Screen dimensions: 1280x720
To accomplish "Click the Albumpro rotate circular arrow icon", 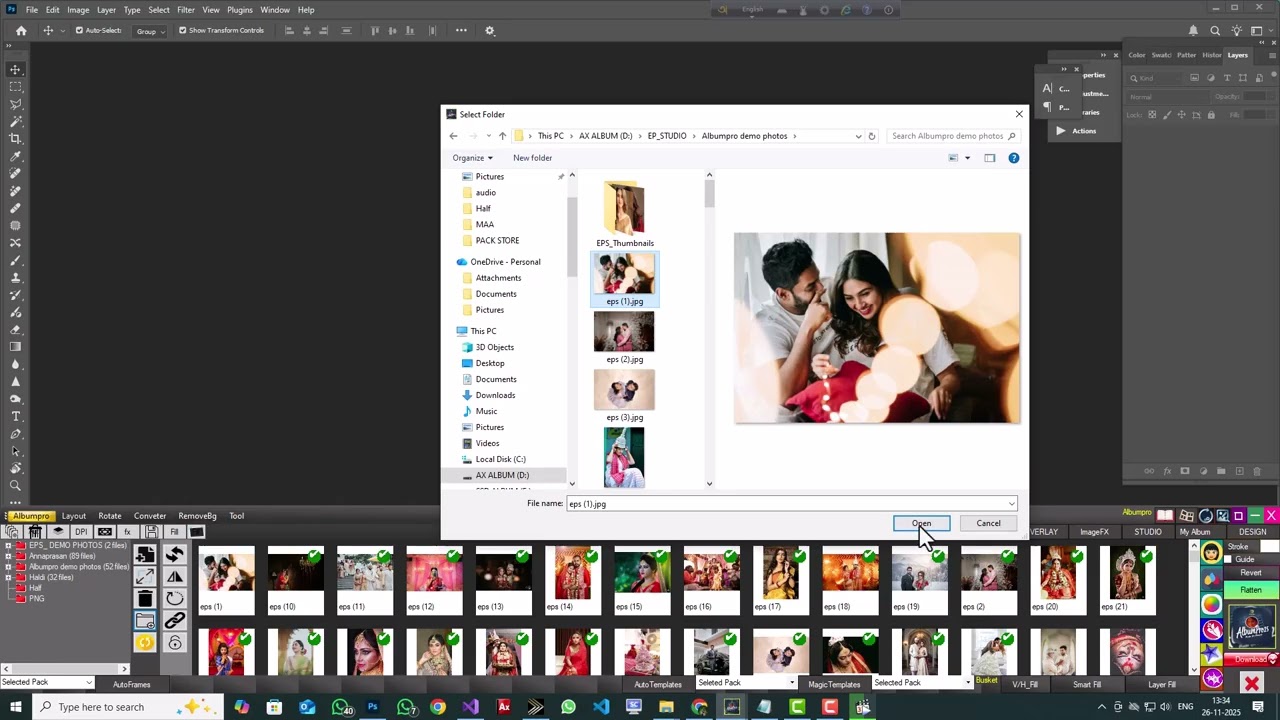I will coord(175,599).
